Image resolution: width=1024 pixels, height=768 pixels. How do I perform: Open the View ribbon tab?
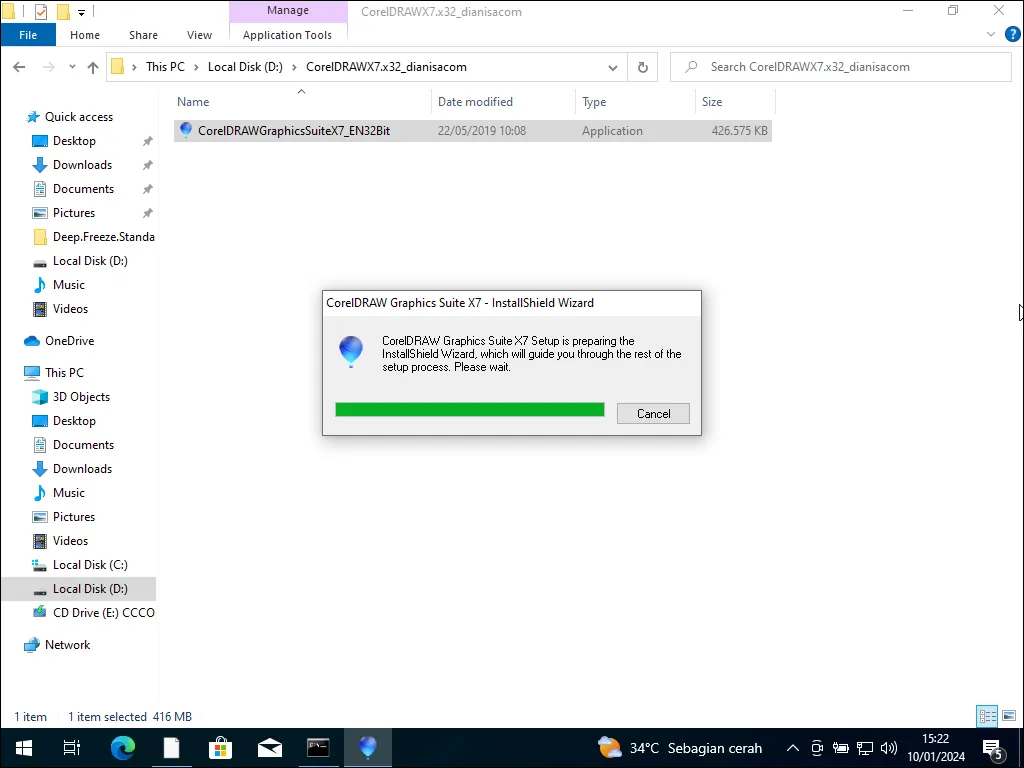199,35
